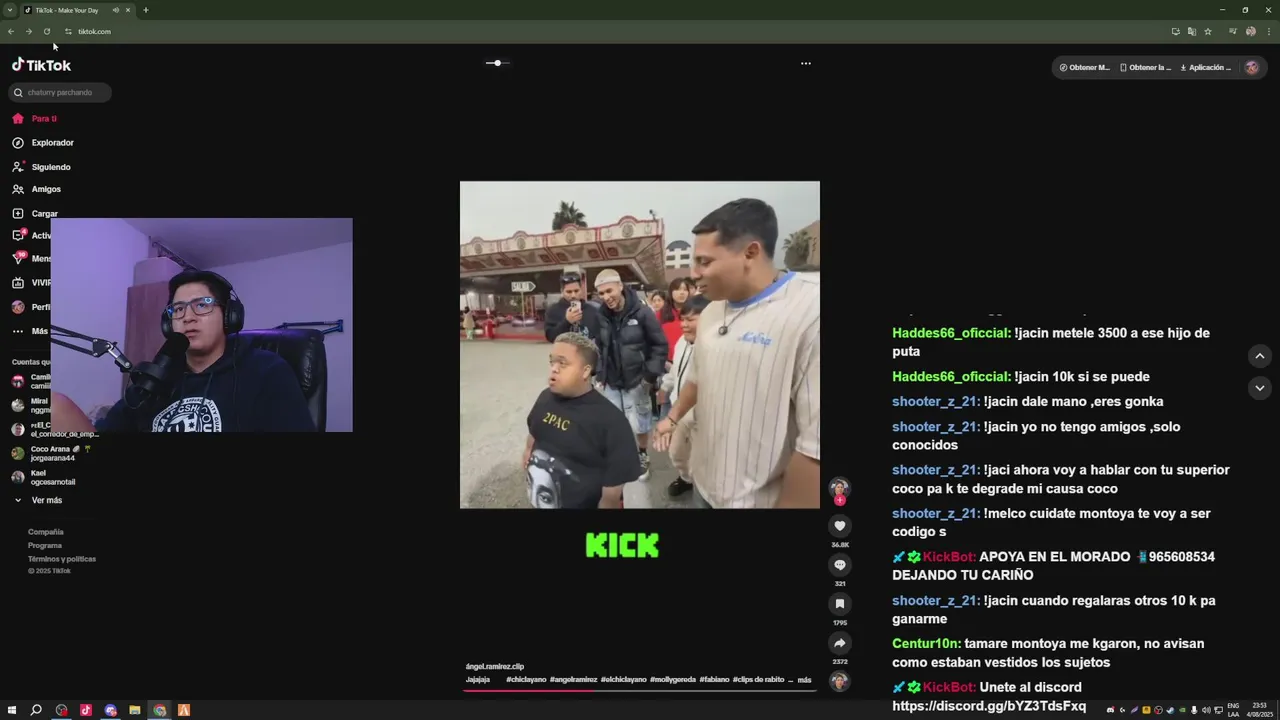1280x720 pixels.
Task: Go to the next video arrow
Action: tap(1260, 388)
